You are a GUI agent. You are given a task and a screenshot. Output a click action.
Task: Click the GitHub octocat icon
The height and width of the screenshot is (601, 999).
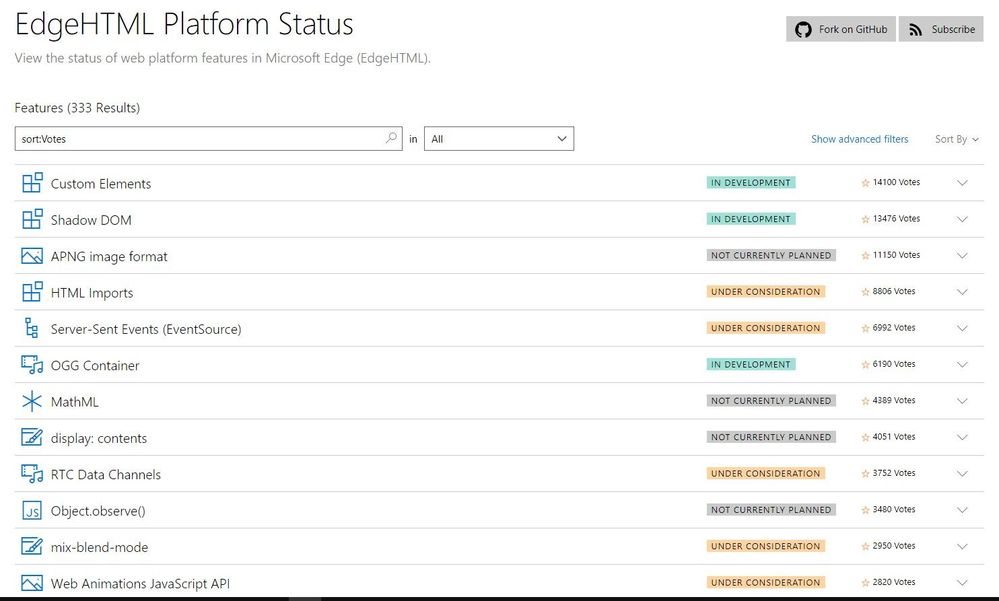pos(803,29)
